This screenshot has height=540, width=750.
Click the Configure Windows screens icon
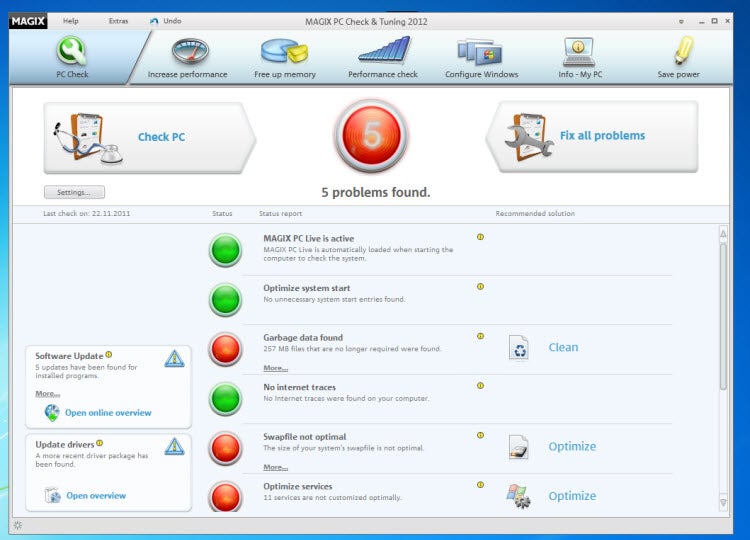(x=480, y=52)
